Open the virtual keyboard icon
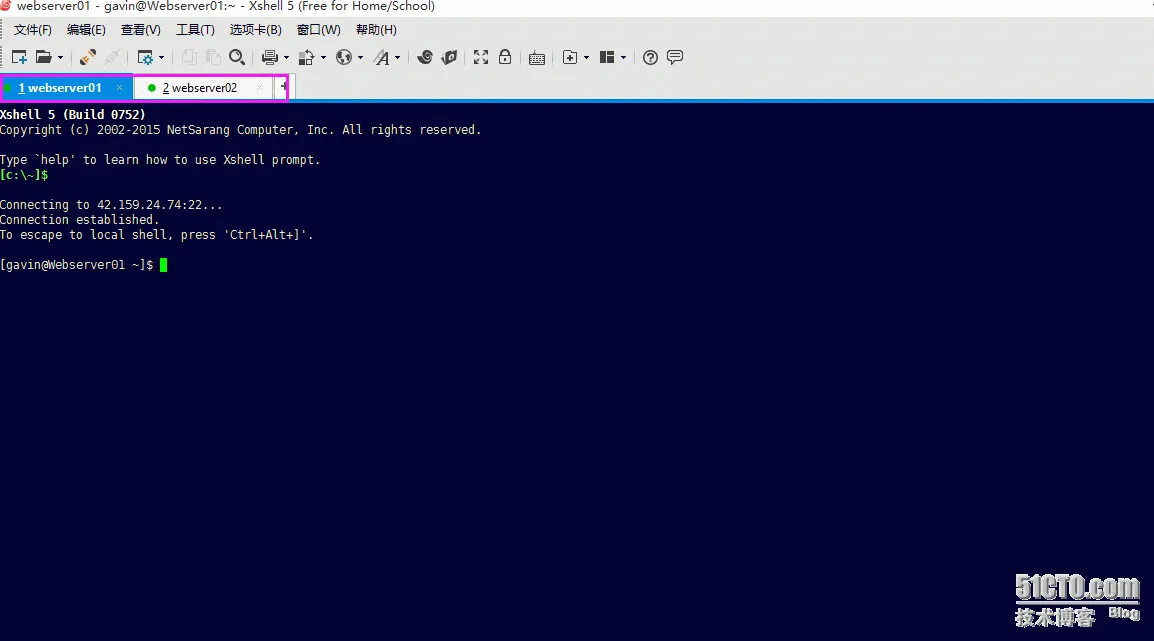Image resolution: width=1154 pixels, height=641 pixels. (537, 58)
